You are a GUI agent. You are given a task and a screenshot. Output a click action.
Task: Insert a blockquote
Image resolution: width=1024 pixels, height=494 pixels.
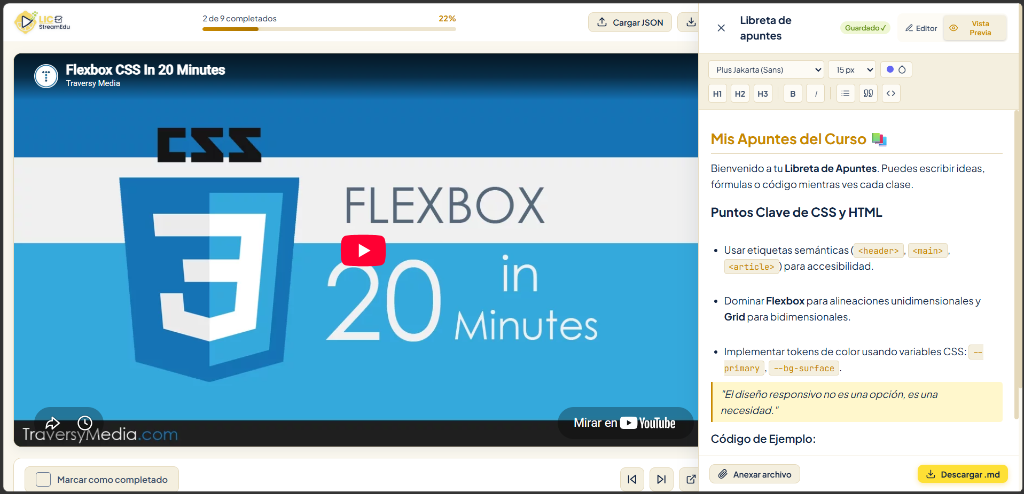(x=868, y=94)
